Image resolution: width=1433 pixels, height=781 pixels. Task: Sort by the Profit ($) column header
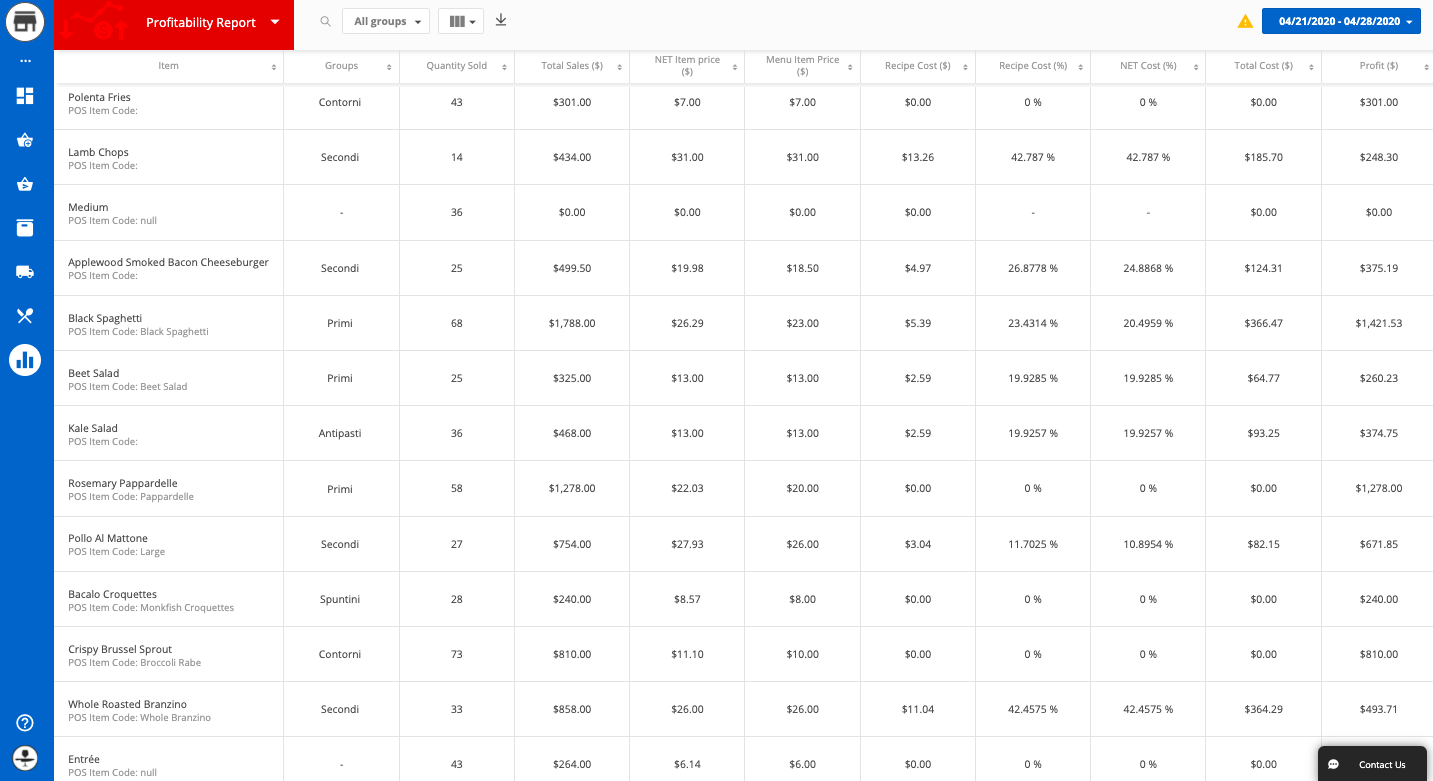[1378, 66]
